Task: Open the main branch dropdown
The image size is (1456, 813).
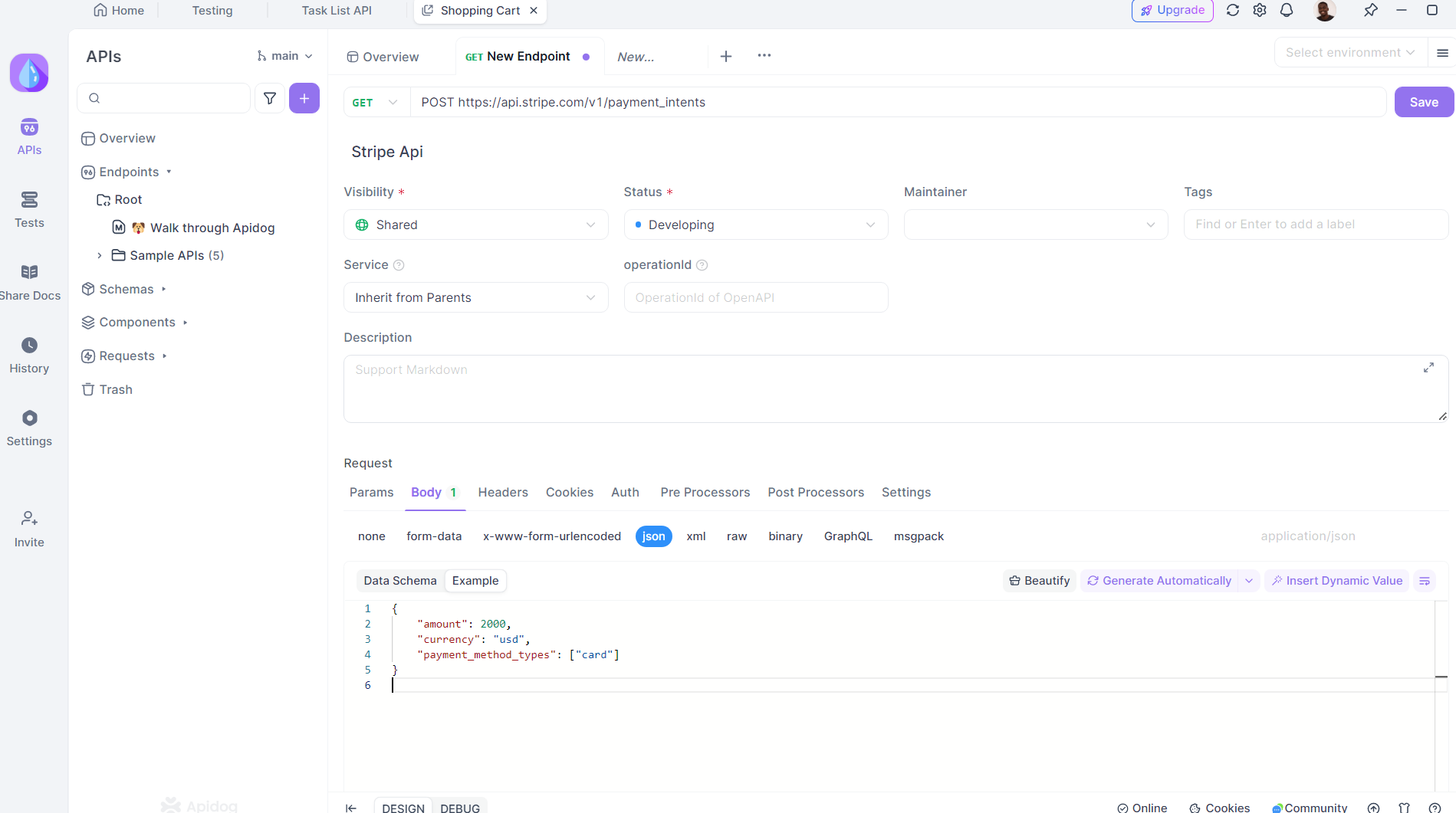Action: click(x=284, y=56)
